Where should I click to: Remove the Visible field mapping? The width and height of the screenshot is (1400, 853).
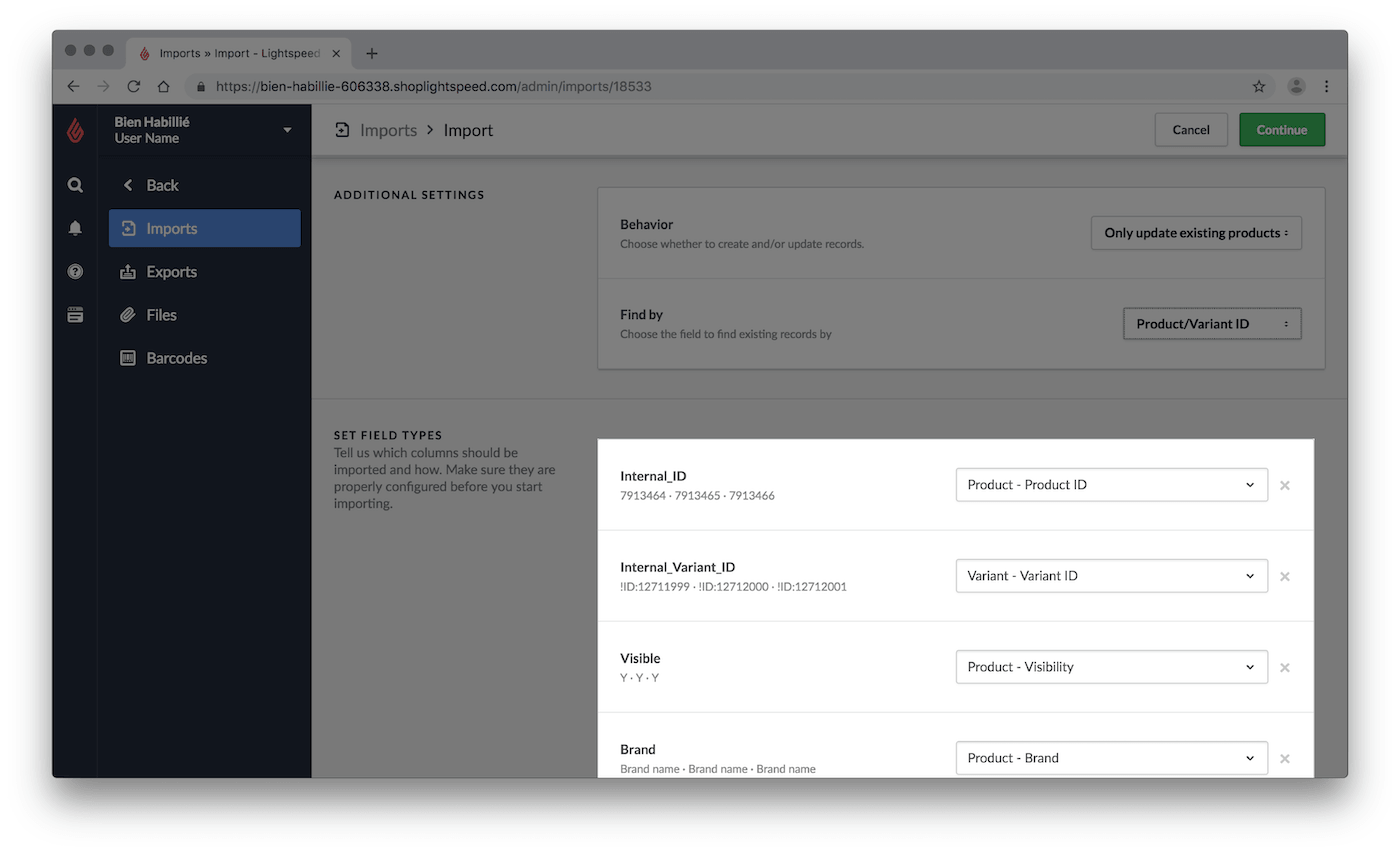point(1285,667)
